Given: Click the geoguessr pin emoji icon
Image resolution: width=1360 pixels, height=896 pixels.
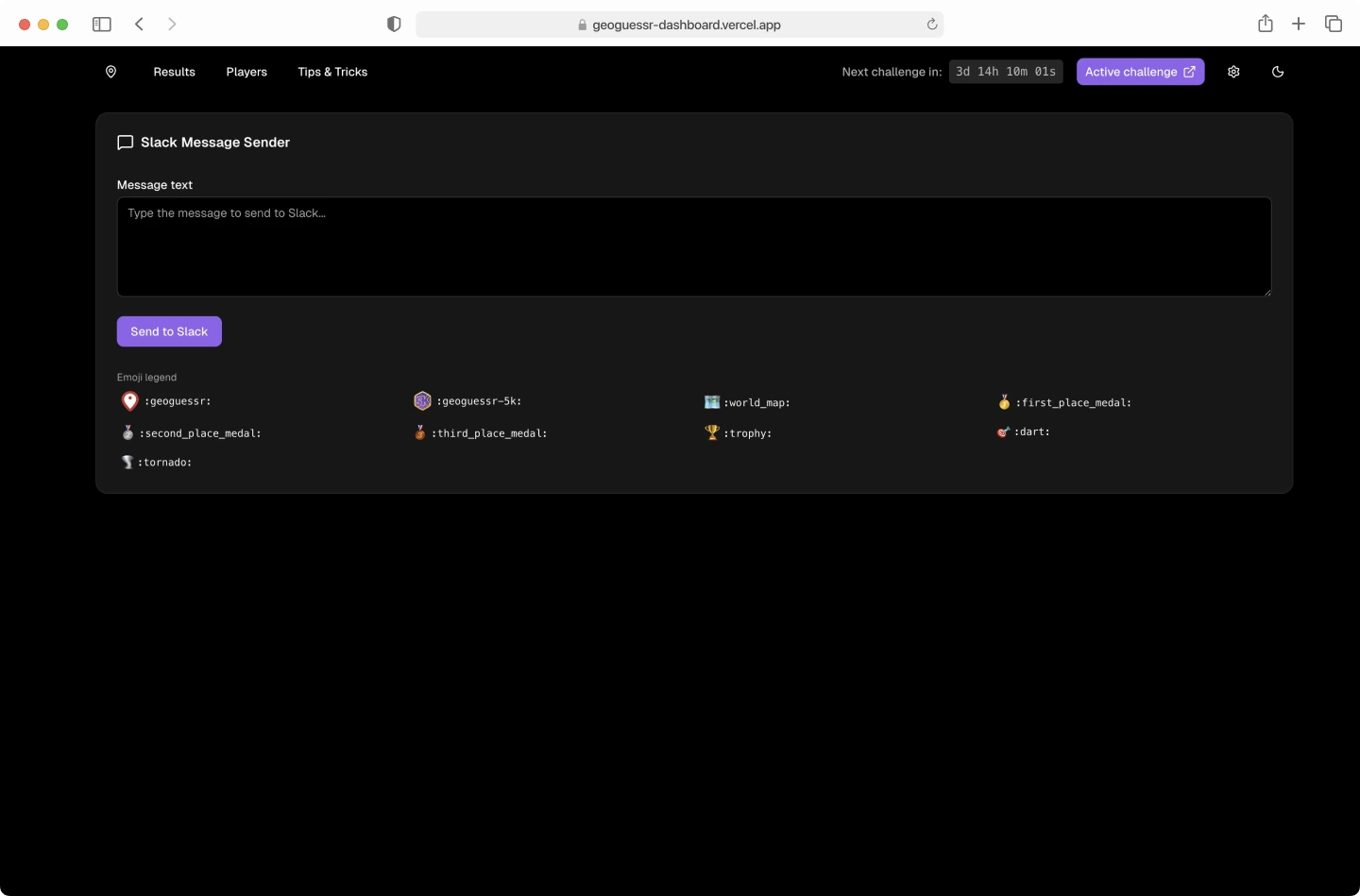Looking at the screenshot, I should tap(130, 401).
